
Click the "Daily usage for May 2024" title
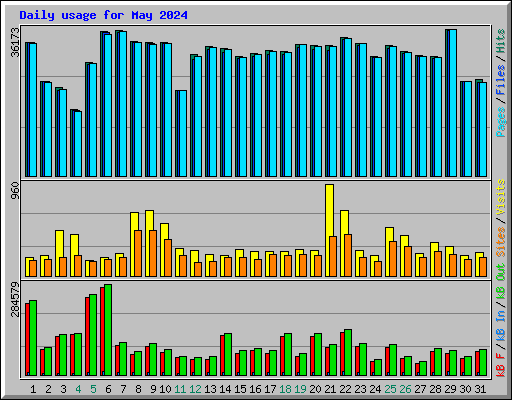point(103,15)
